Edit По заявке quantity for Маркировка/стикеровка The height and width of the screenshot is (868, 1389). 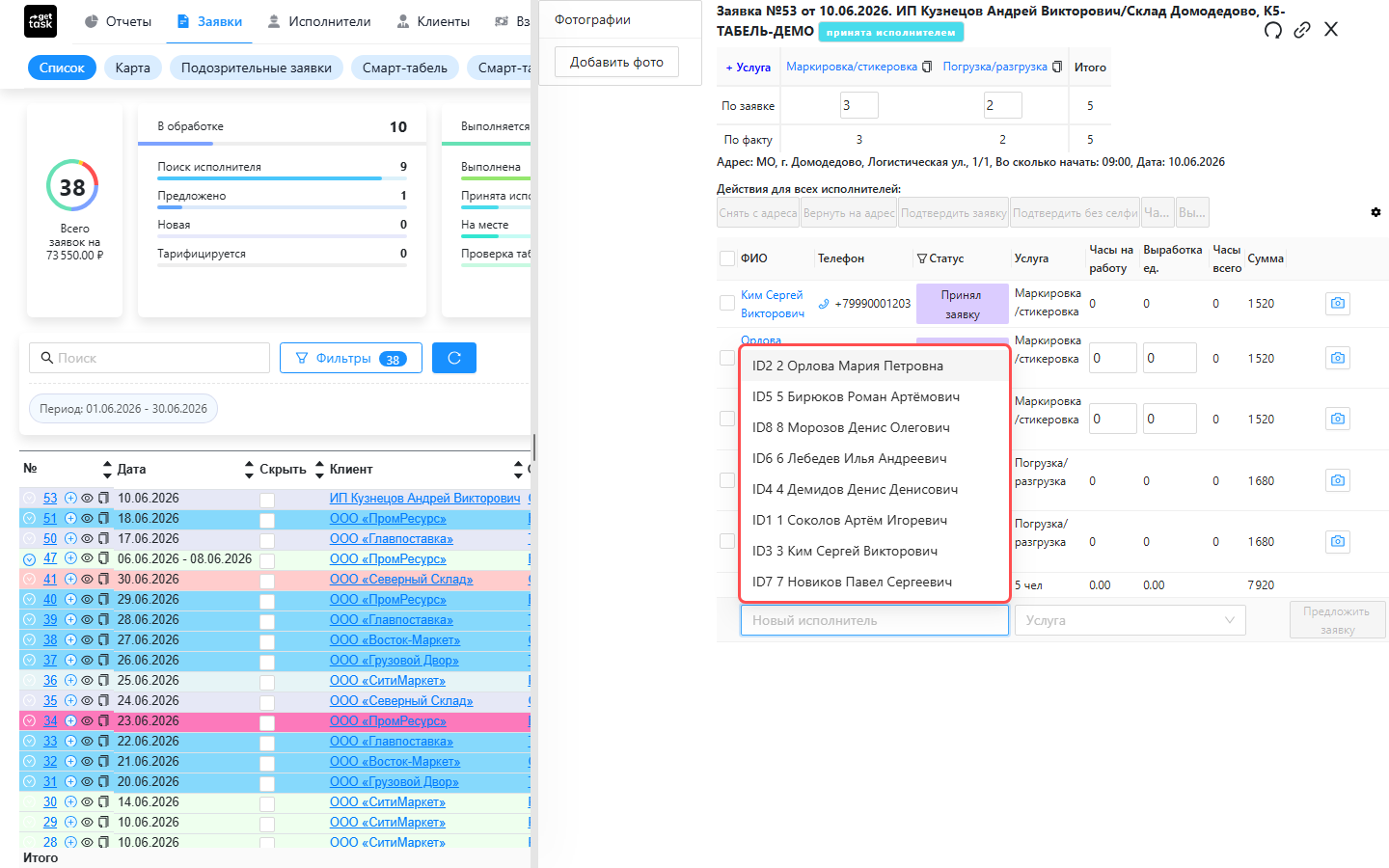(x=859, y=105)
